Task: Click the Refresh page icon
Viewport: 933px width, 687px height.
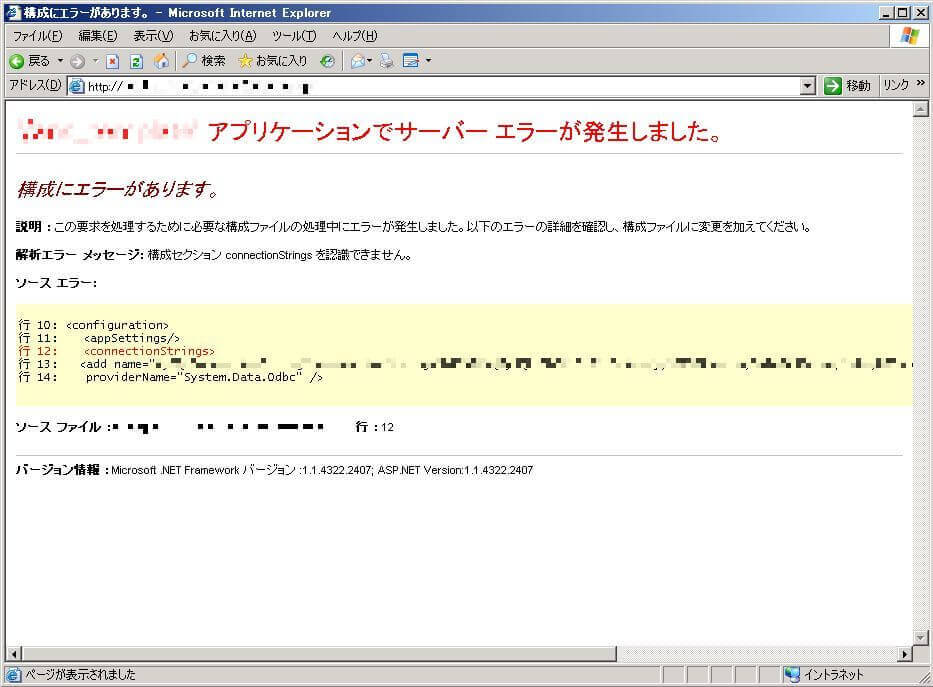Action: coord(136,61)
